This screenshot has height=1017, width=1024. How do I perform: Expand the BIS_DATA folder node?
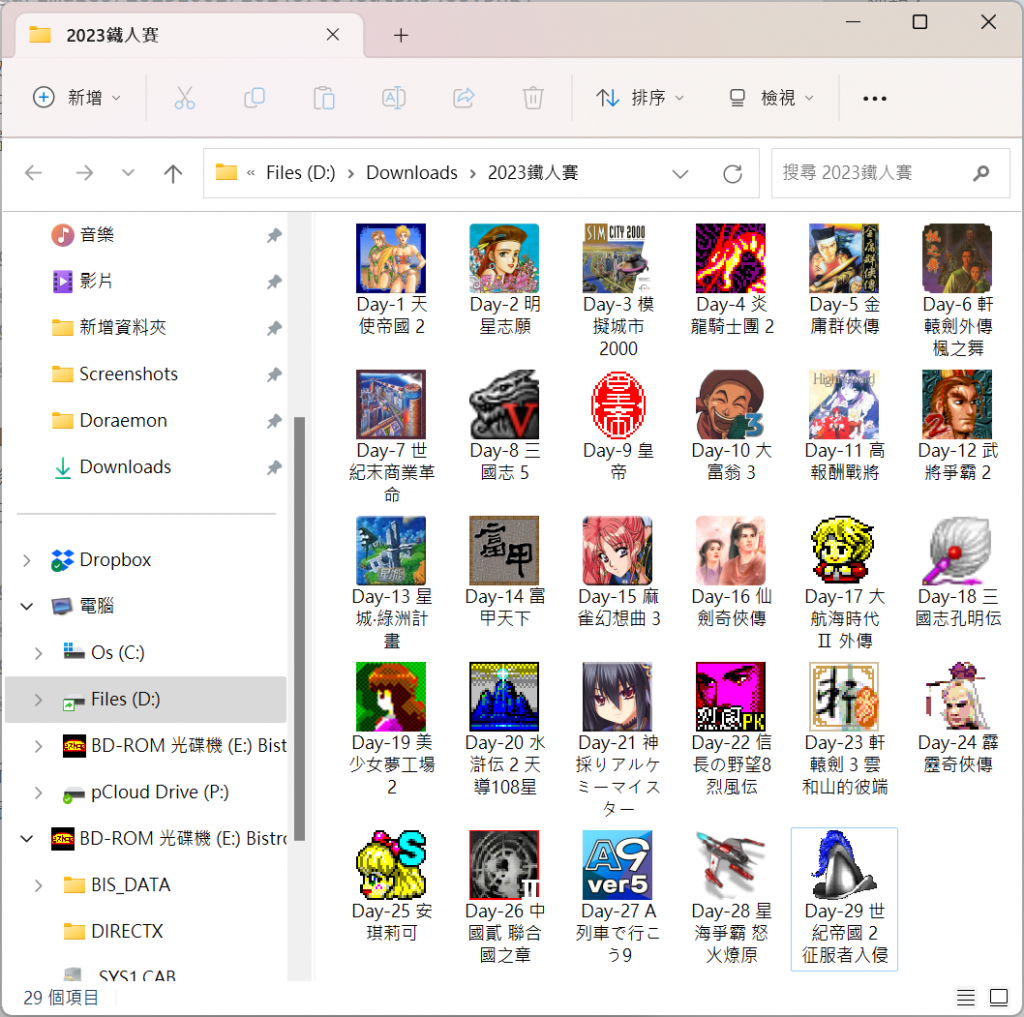[39, 886]
